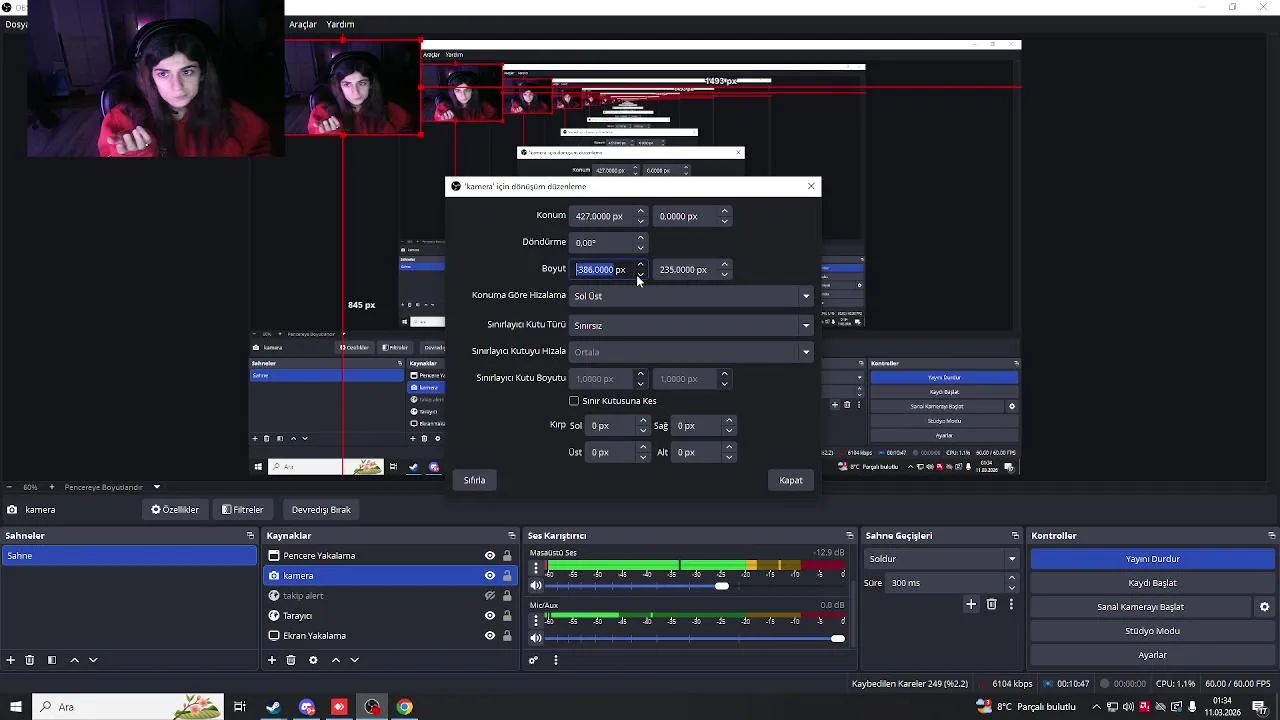Undock the Ses Karıştırıcı panel
Image resolution: width=1280 pixels, height=720 pixels.
click(x=850, y=536)
